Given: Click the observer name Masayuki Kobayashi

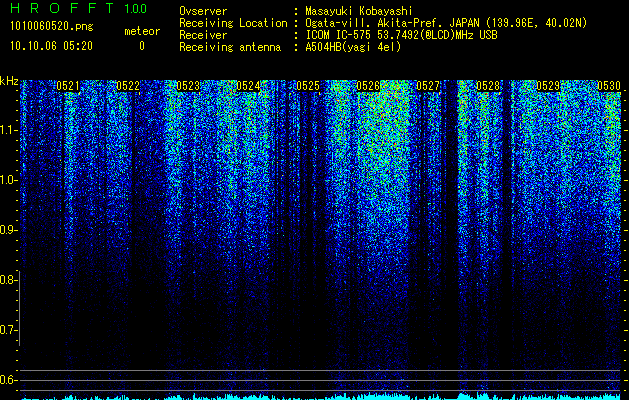Looking at the screenshot, I should point(359,11).
